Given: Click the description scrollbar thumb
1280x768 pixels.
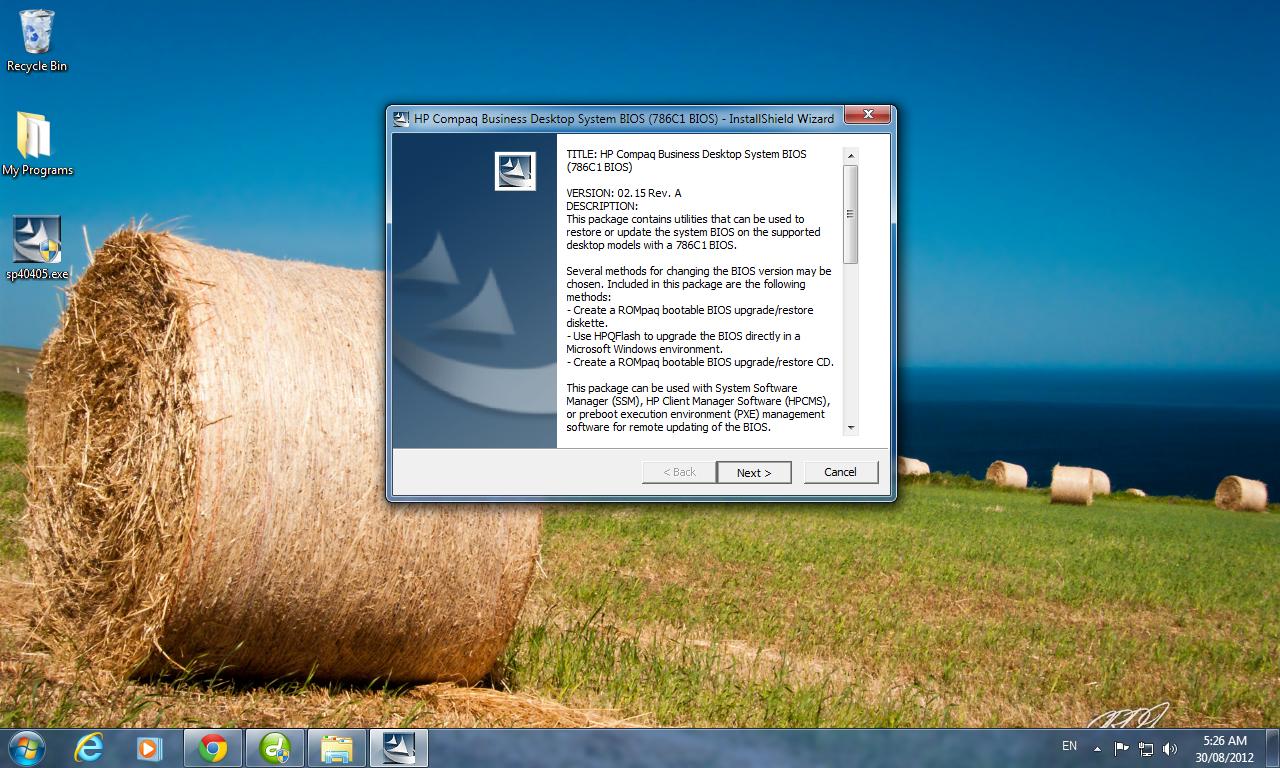Looking at the screenshot, I should pos(851,214).
